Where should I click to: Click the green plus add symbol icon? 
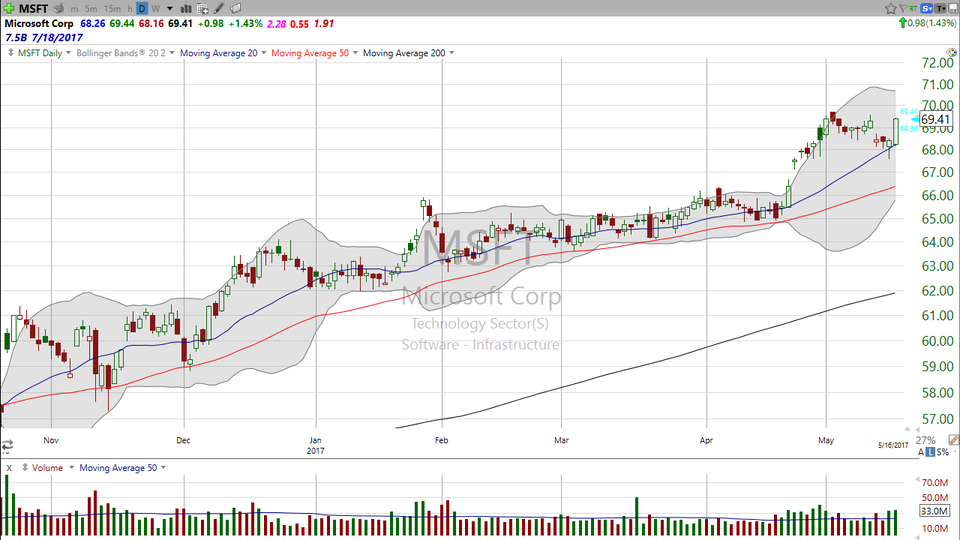pyautogui.click(x=9, y=8)
